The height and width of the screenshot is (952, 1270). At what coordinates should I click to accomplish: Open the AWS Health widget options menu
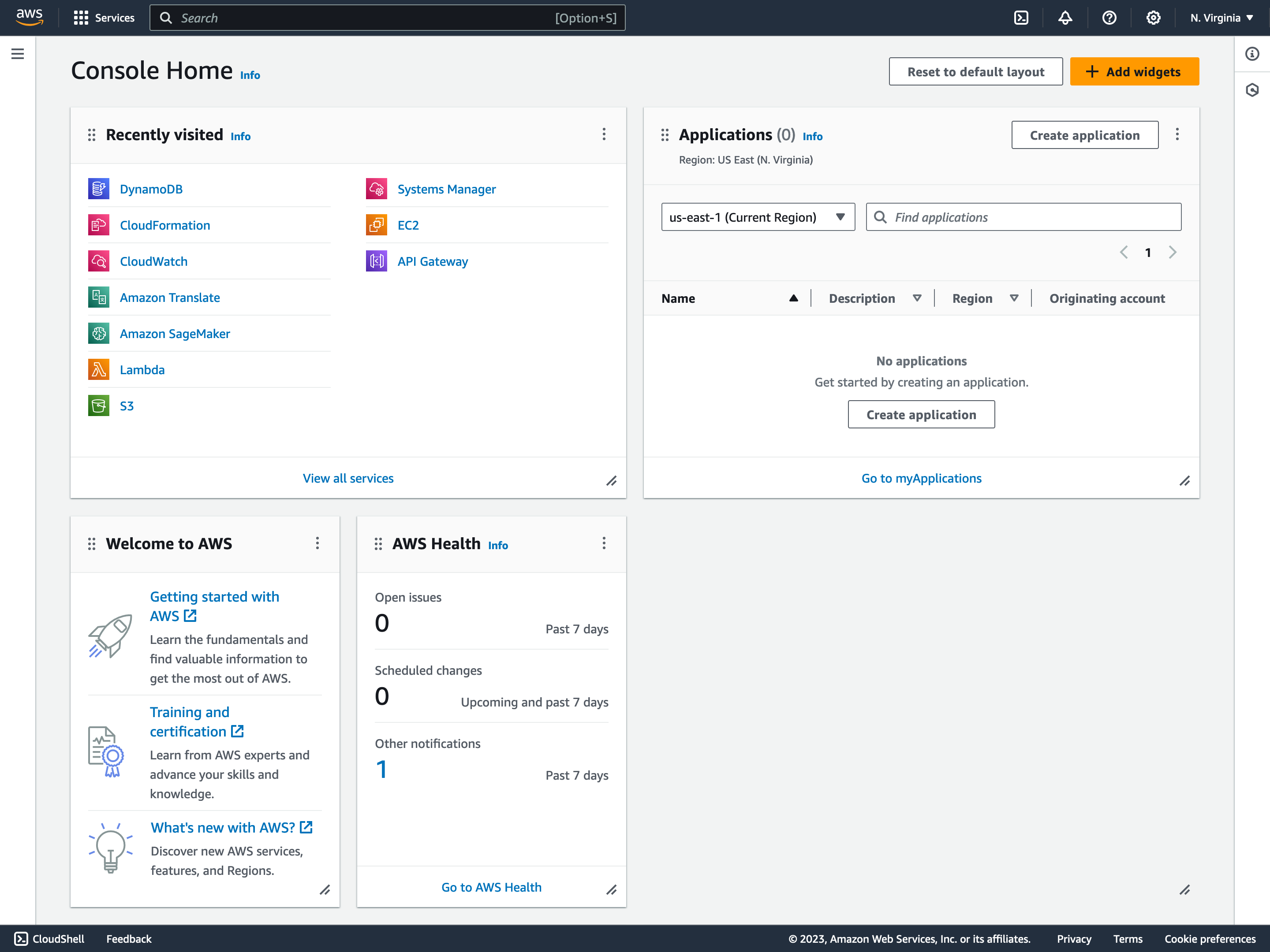pos(604,543)
